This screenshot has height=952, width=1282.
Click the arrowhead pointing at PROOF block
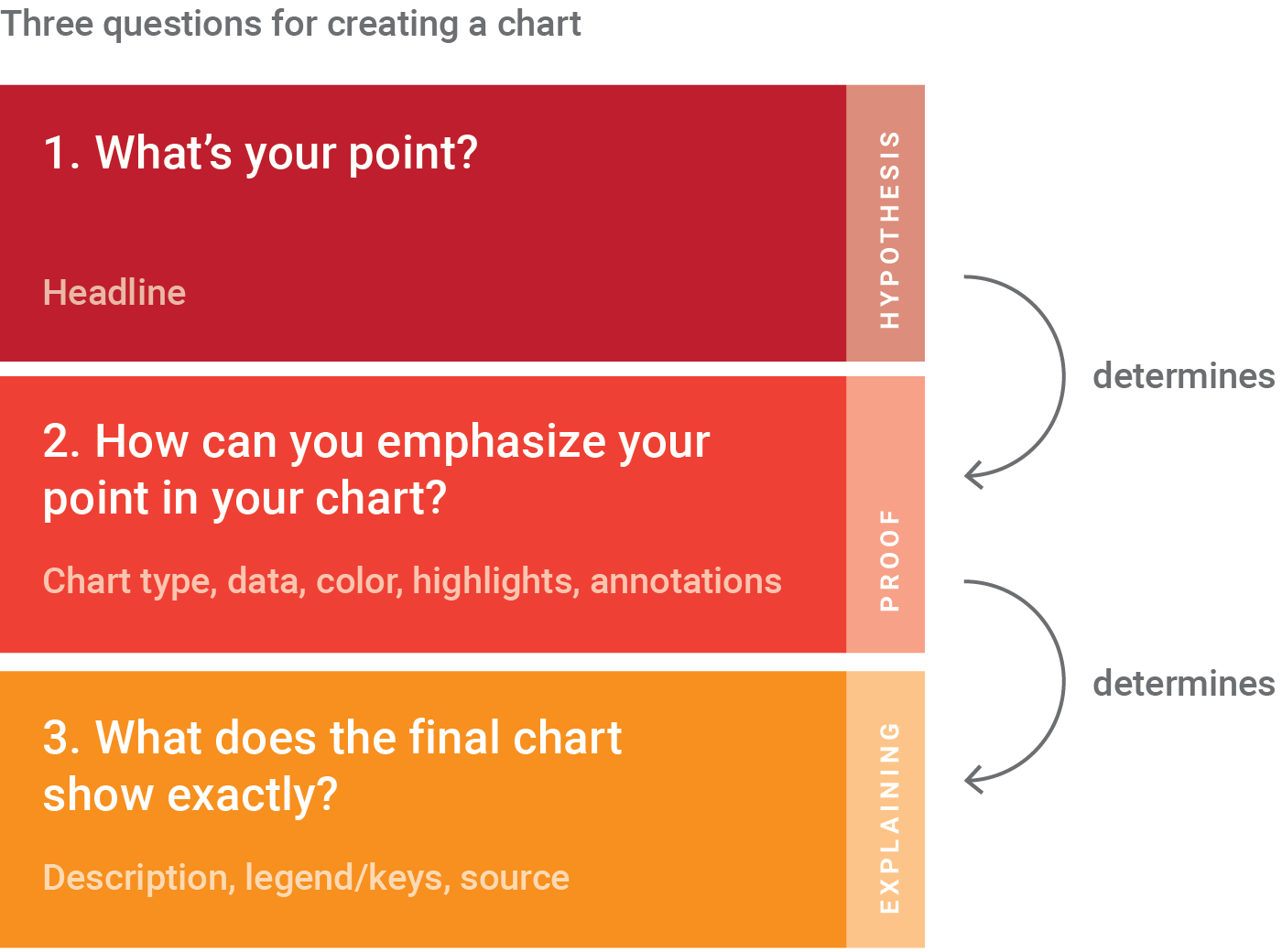coord(974,475)
